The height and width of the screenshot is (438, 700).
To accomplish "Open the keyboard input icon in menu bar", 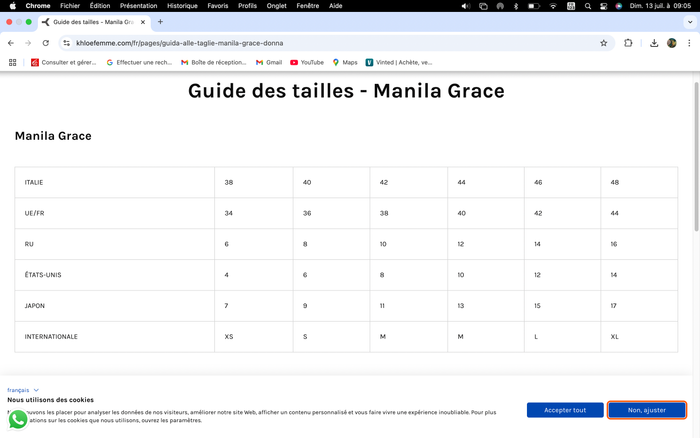I will coord(571,6).
